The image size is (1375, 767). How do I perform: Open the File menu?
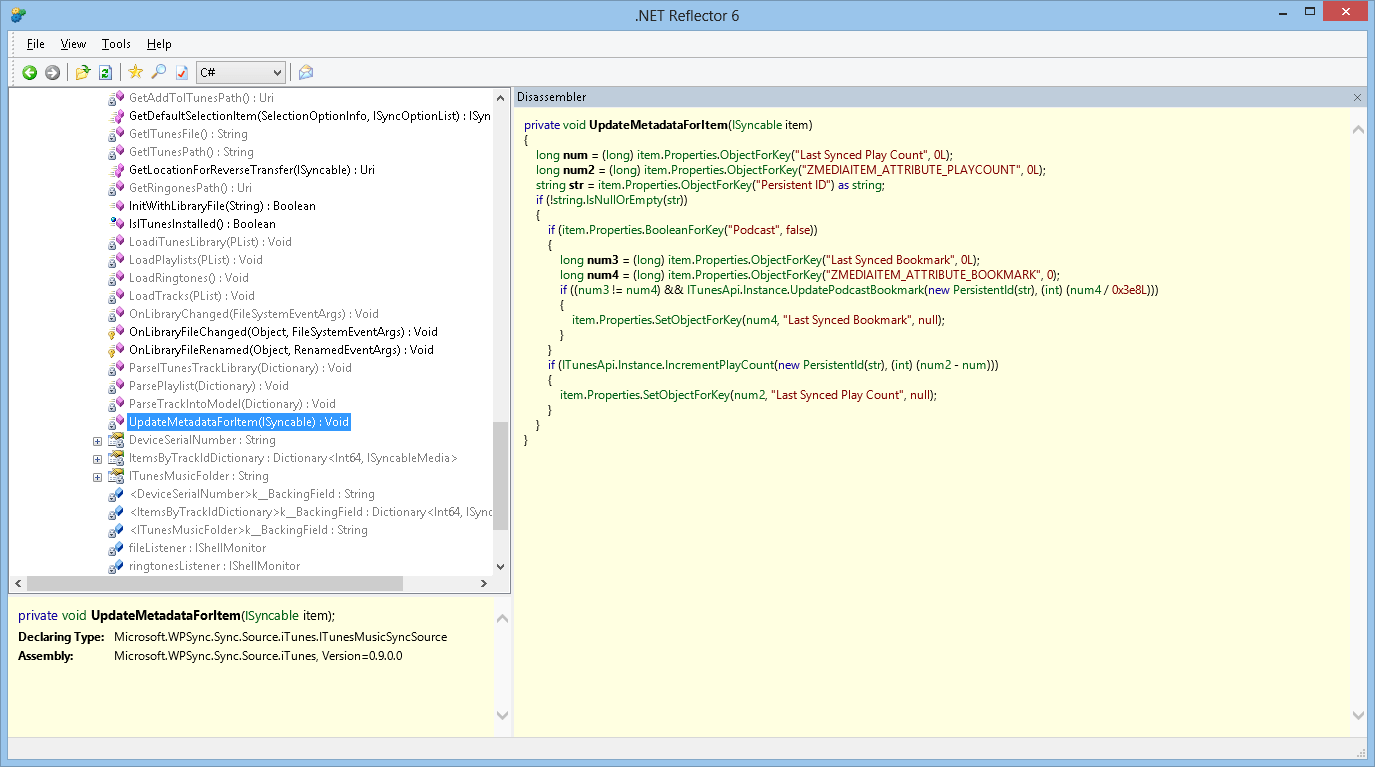click(36, 44)
